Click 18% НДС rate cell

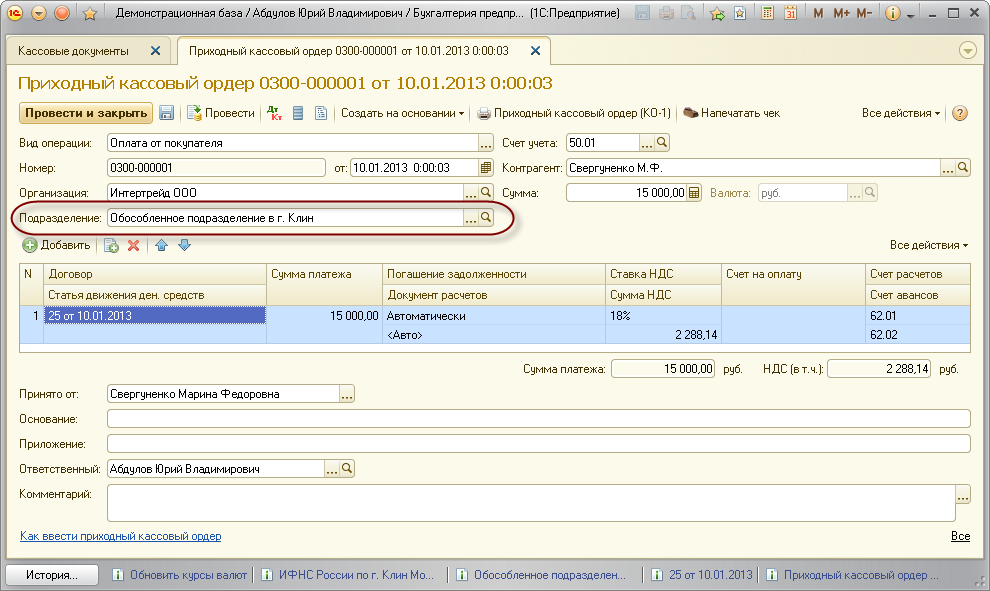pos(663,316)
